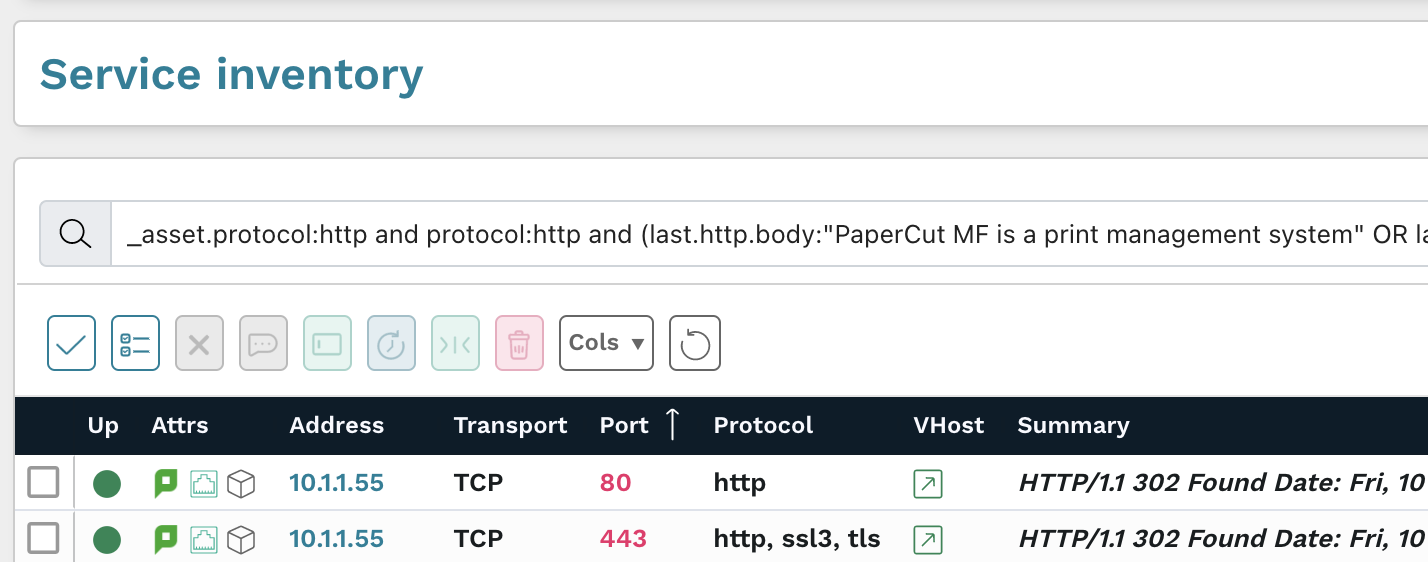Click the pink trash delete icon

[x=518, y=343]
